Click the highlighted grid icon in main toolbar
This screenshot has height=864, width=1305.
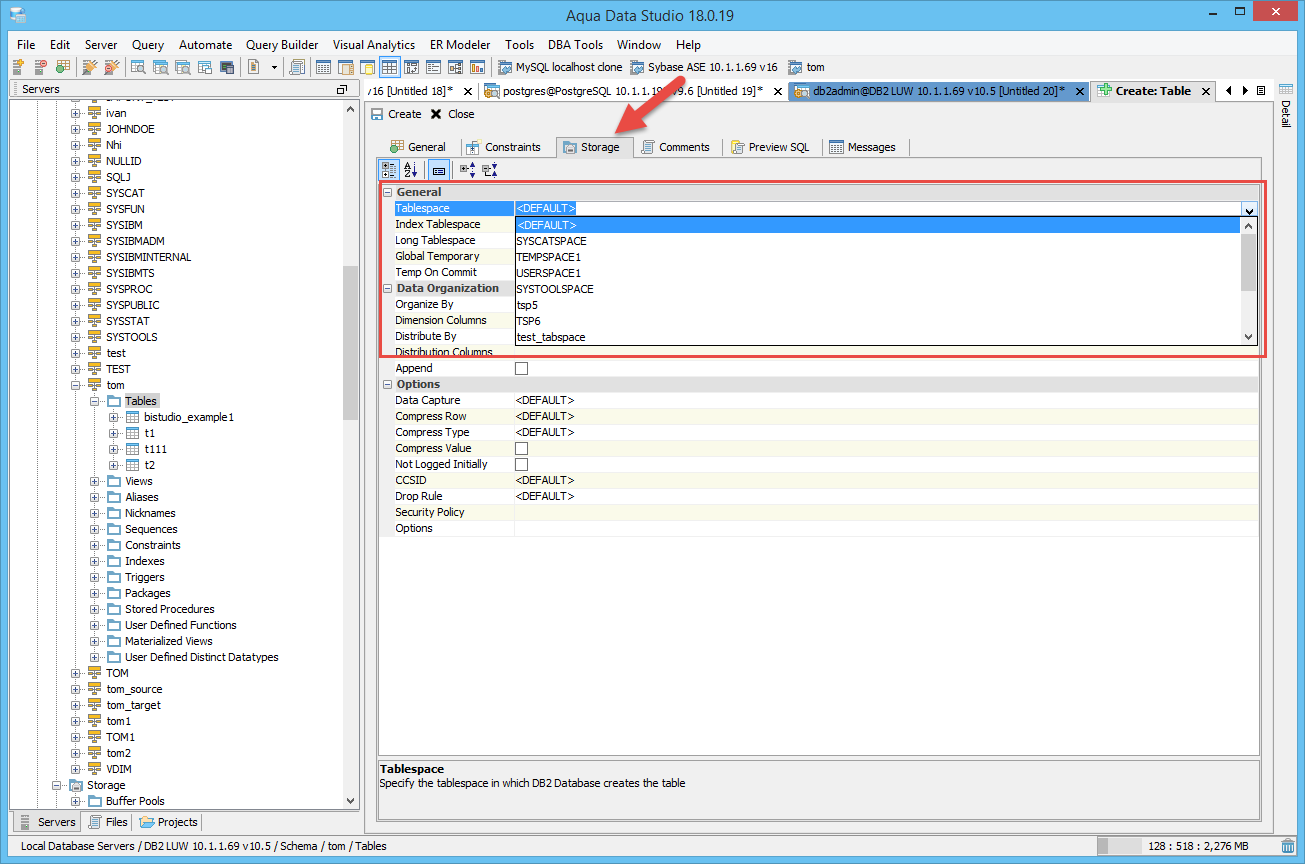(389, 67)
